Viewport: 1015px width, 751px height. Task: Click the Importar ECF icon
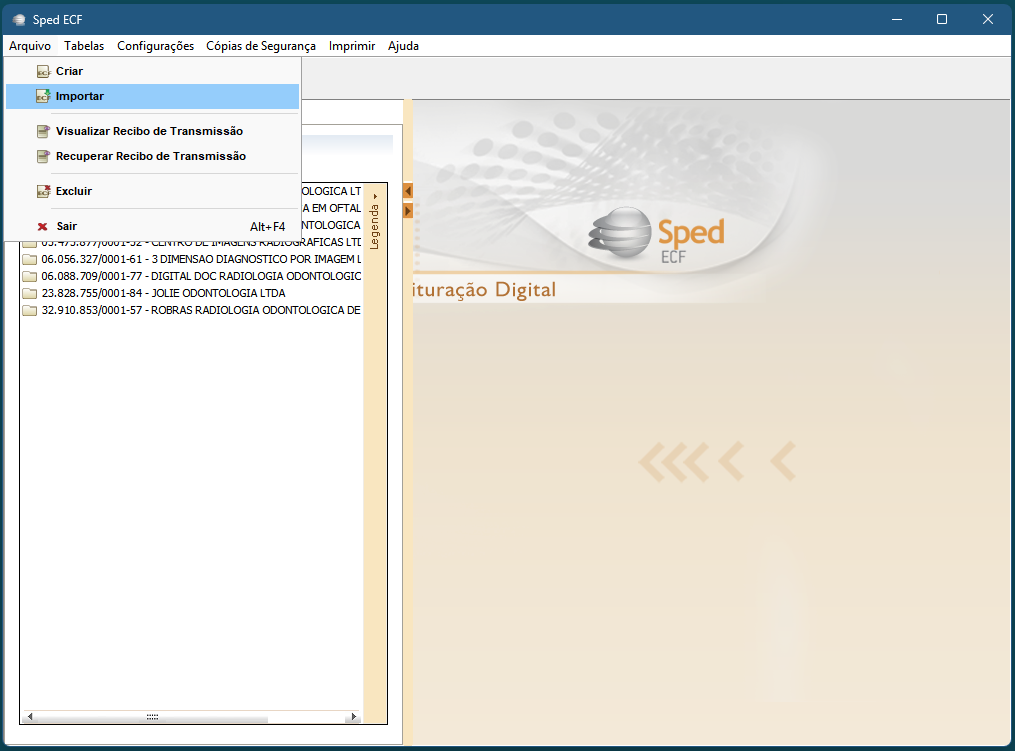click(x=43, y=96)
